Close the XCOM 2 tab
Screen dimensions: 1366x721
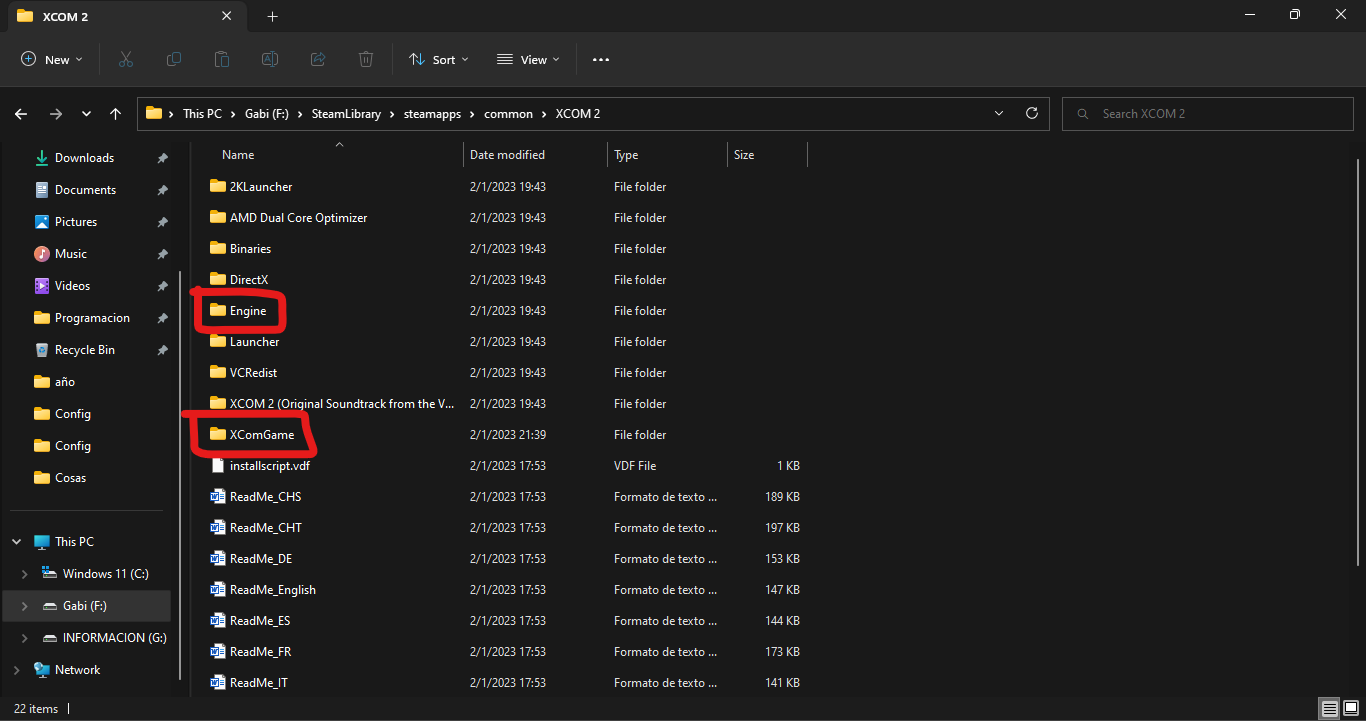pos(227,16)
